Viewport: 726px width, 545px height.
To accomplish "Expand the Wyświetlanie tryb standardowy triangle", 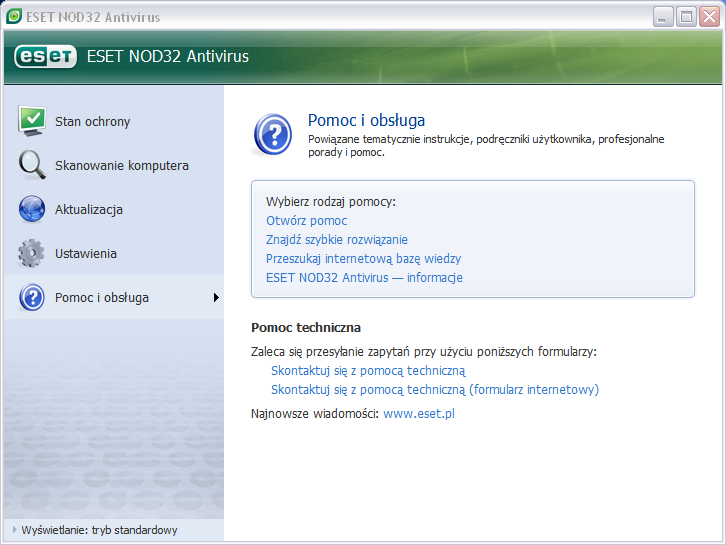I will [x=14, y=529].
